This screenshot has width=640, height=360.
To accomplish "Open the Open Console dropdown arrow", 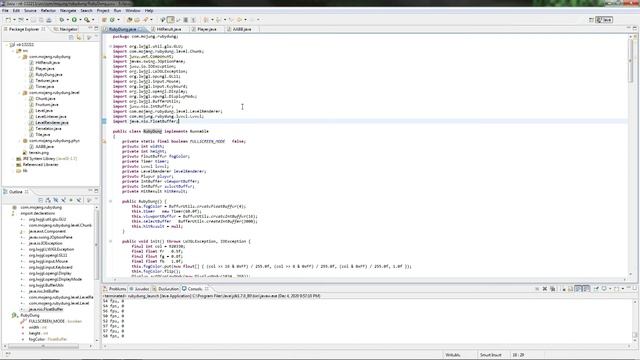I will pos(622,289).
